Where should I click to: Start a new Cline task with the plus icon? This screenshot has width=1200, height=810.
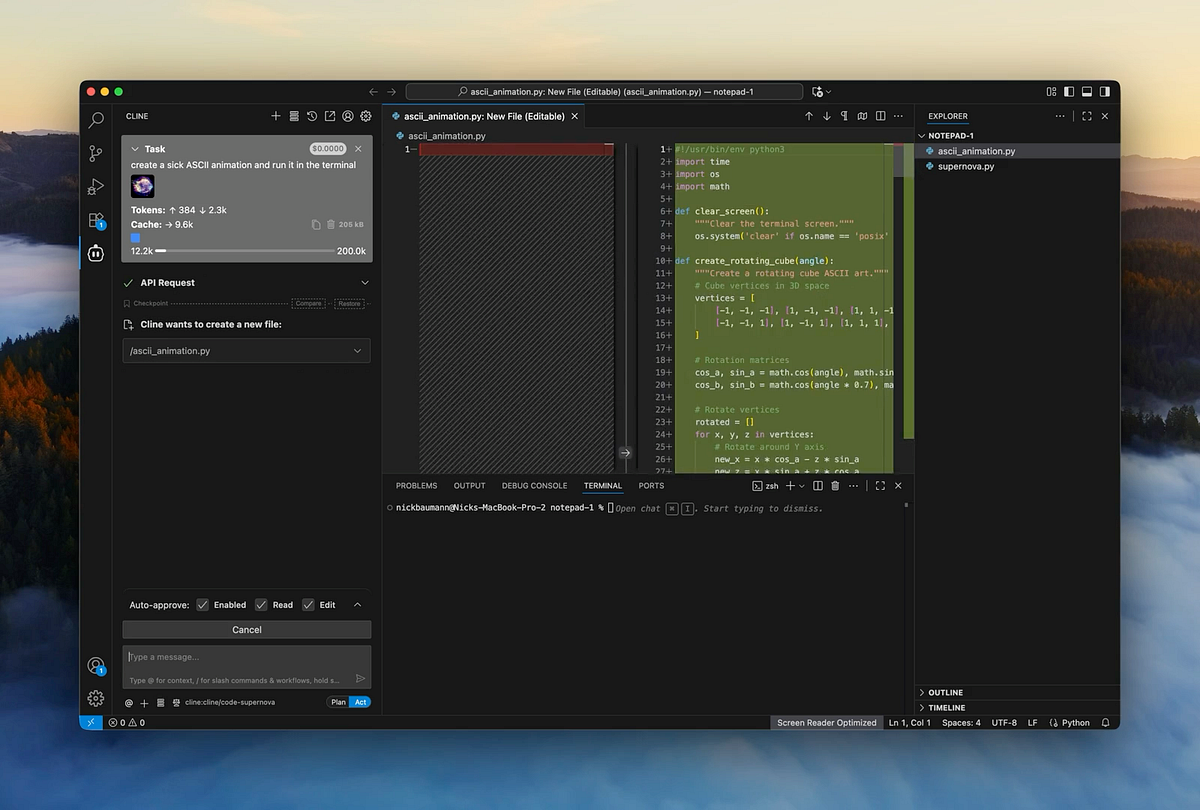click(276, 116)
